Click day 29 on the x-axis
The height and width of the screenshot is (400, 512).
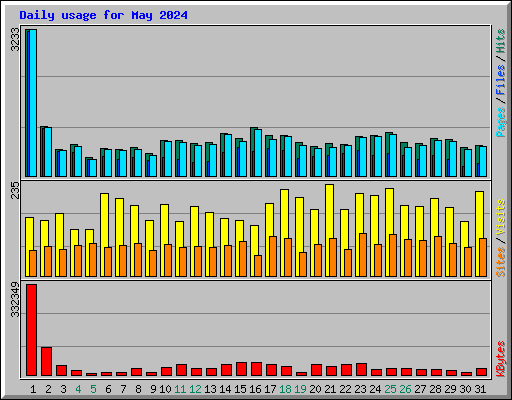450,389
